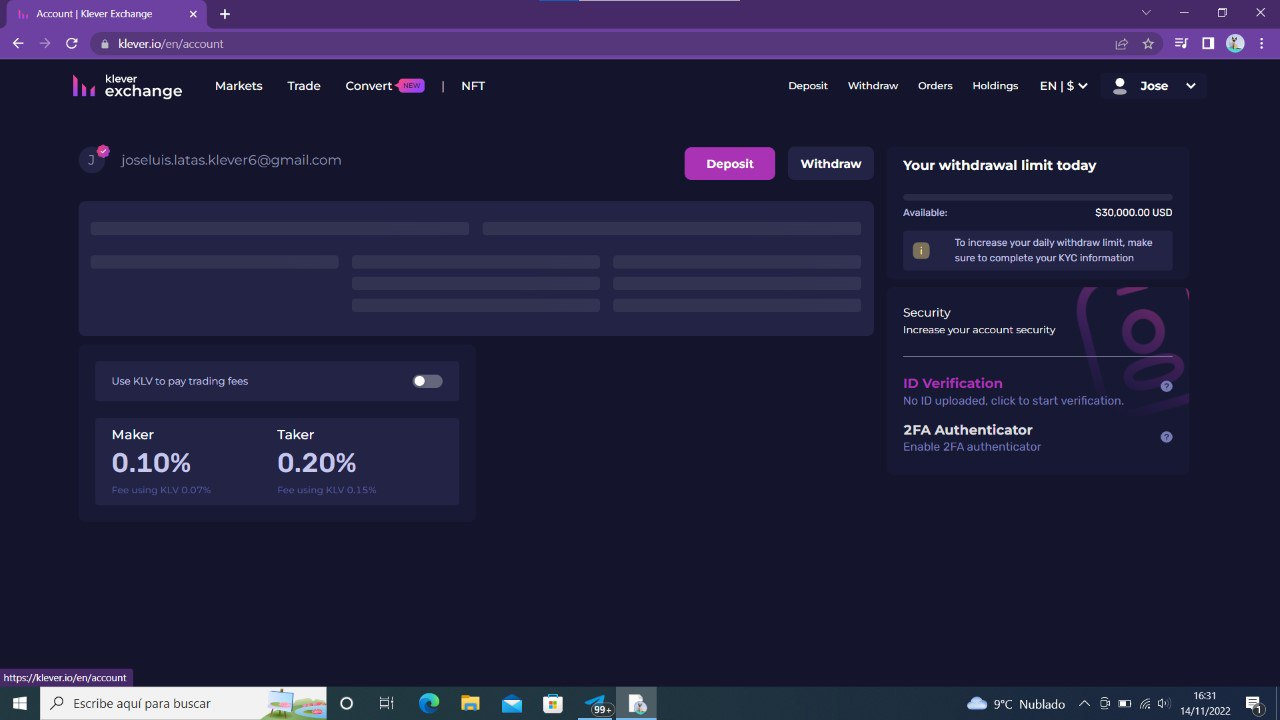Open the Mail app in the taskbar
The image size is (1280, 720).
click(511, 704)
